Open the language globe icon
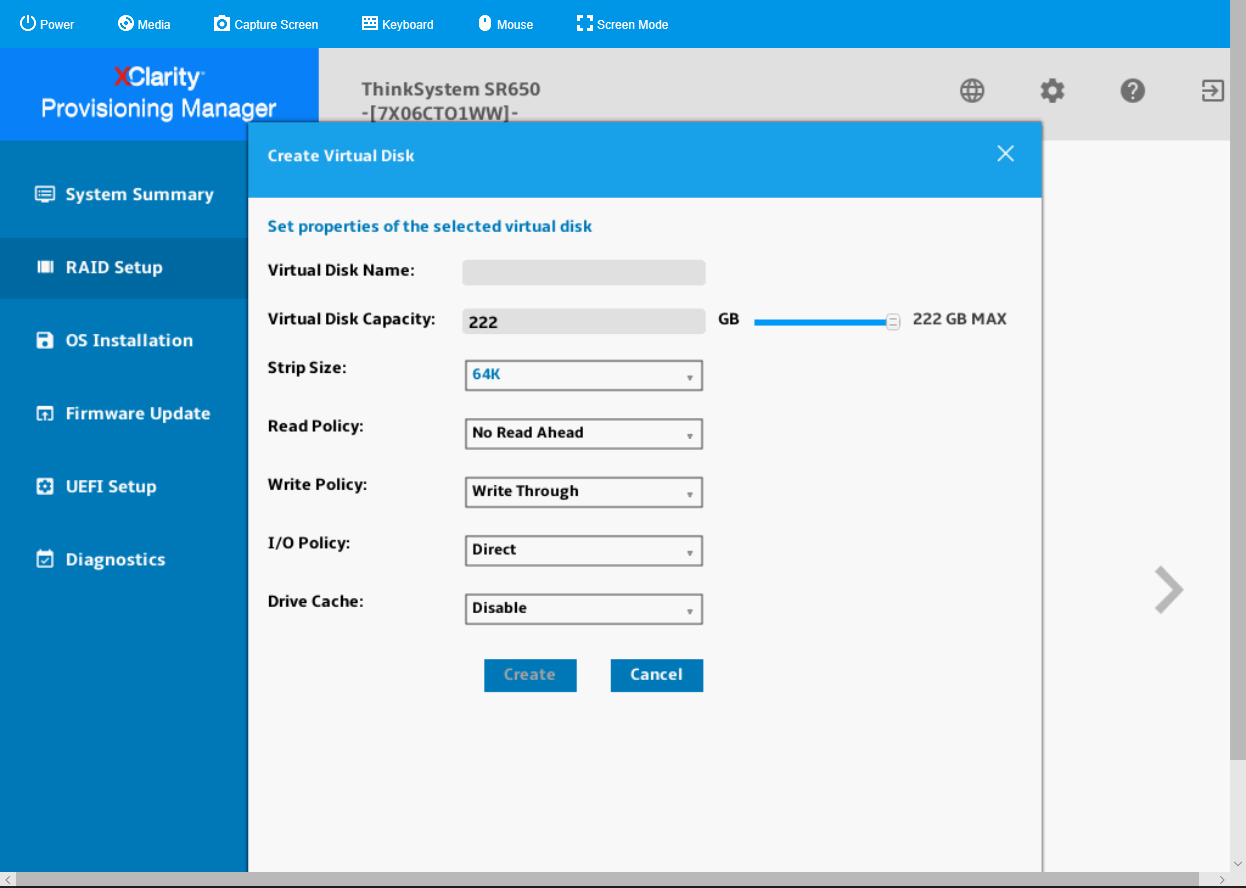 tap(972, 91)
